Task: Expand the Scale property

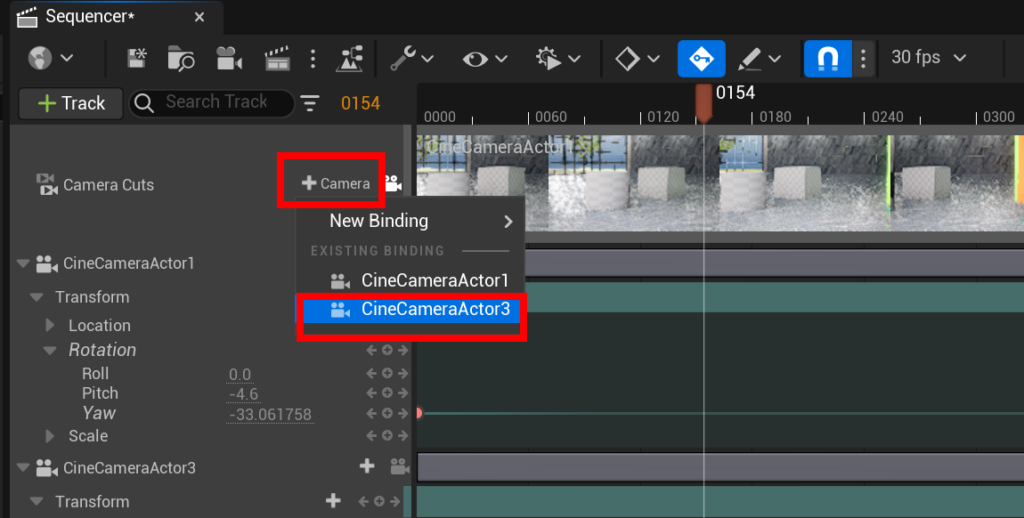Action: click(50, 436)
